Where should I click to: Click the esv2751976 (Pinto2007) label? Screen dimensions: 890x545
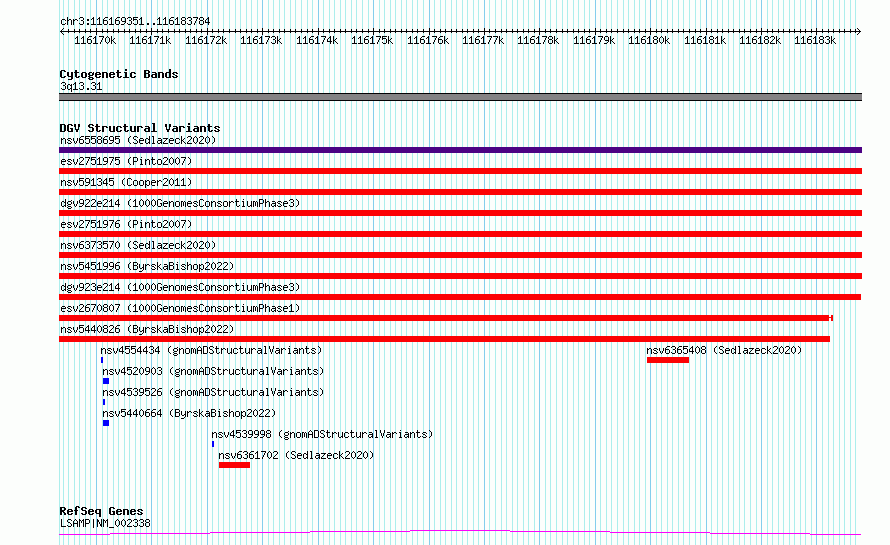click(126, 224)
